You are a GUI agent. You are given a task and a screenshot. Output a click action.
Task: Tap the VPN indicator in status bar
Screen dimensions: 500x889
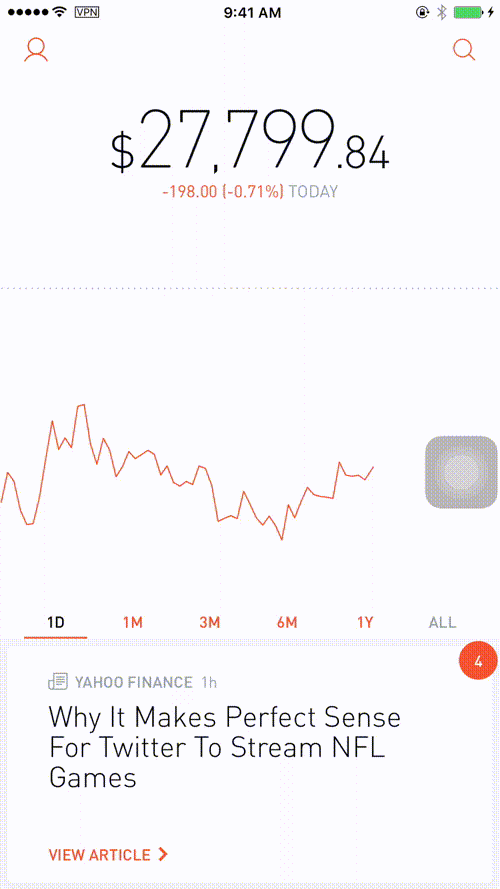[x=87, y=12]
